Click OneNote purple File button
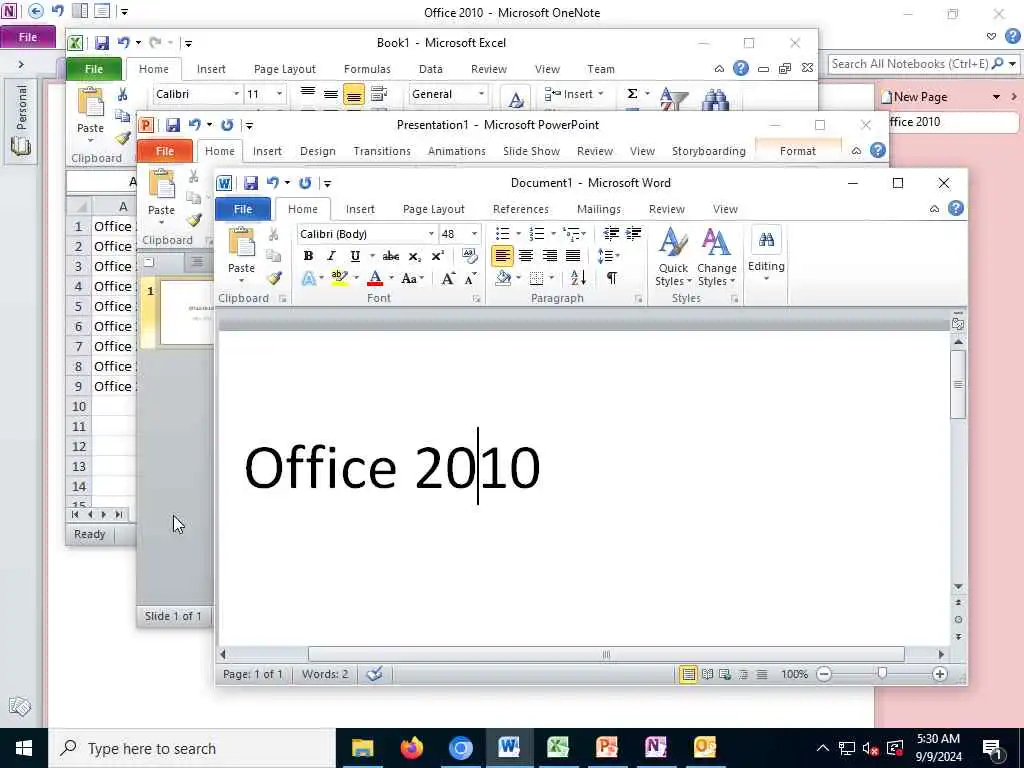 27,37
